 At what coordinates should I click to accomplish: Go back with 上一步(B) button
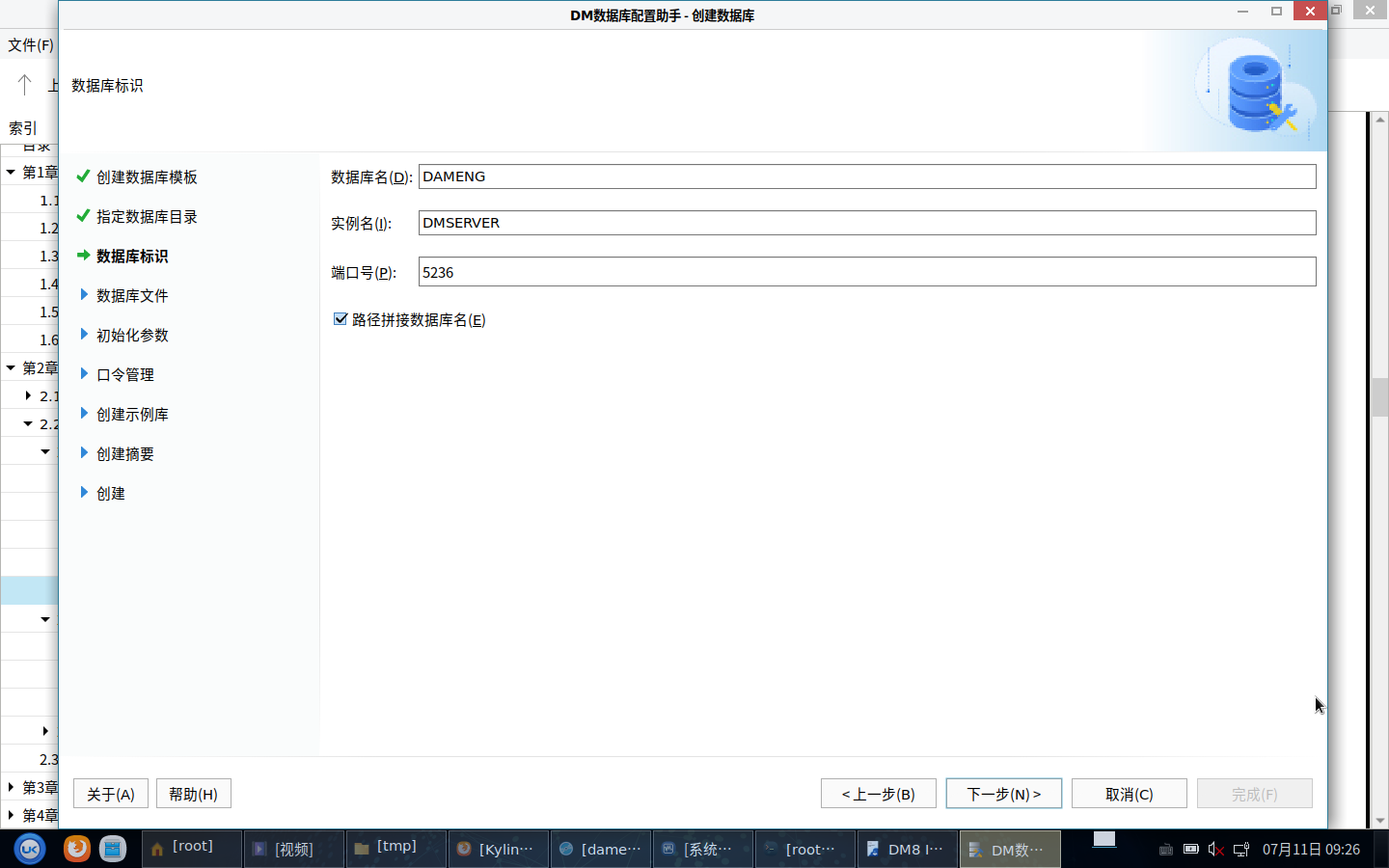(x=878, y=794)
